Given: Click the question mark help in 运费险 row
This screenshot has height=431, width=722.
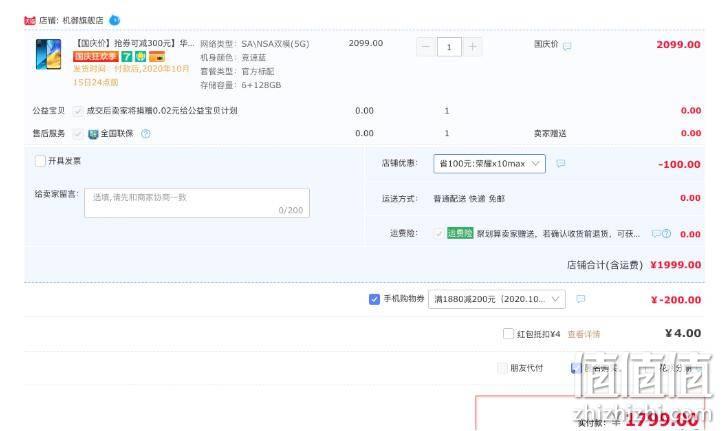Looking at the screenshot, I should 666,234.
